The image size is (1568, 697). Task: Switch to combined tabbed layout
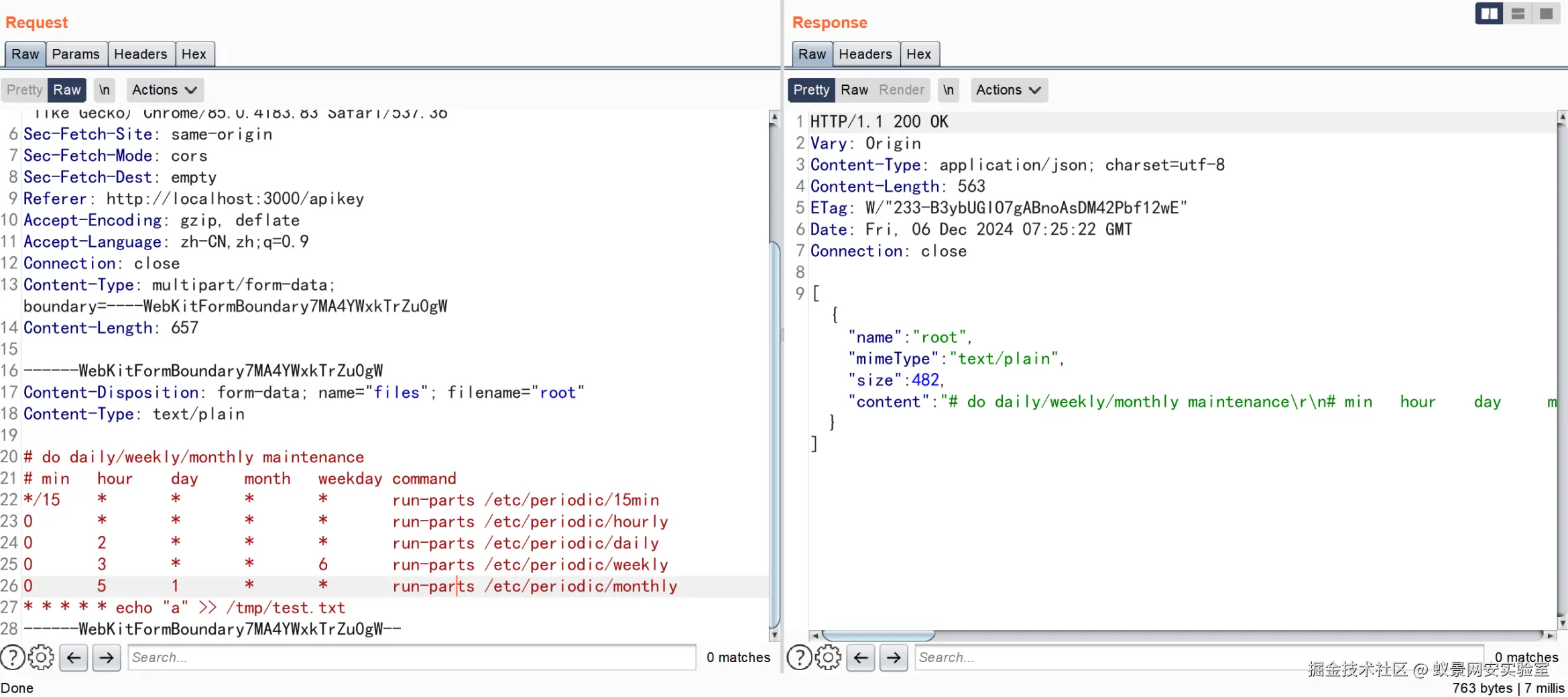1547,13
